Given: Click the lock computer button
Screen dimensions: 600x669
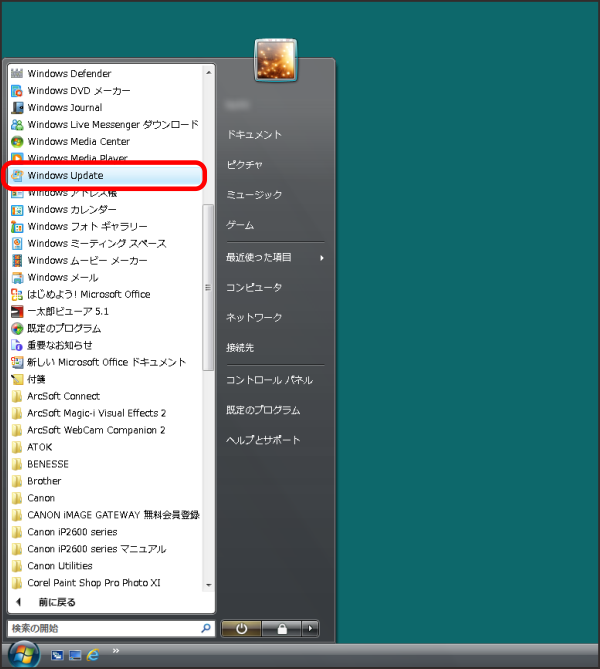Looking at the screenshot, I should [x=282, y=628].
